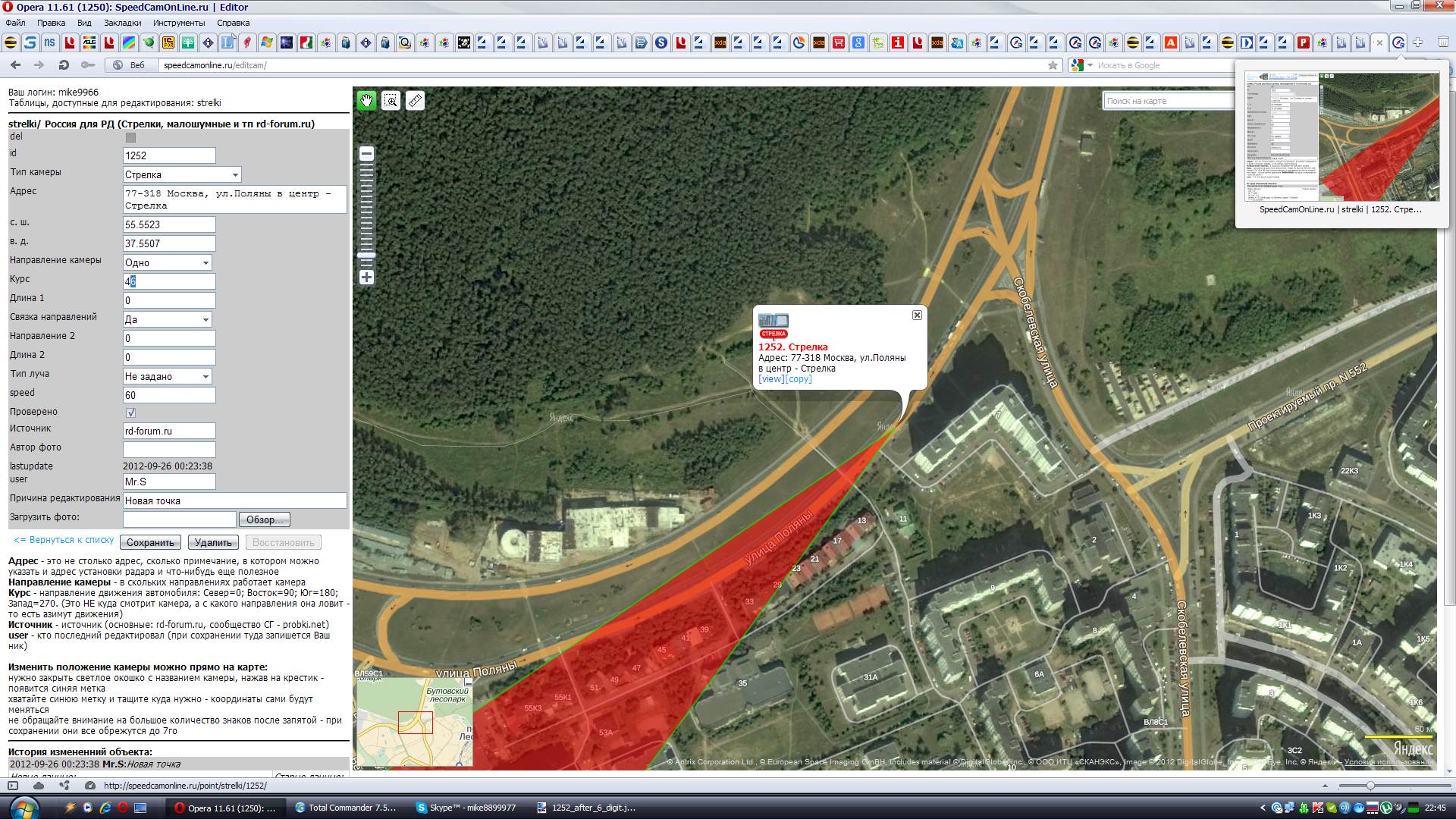Follow the Вернуться к списку link
Viewport: 1456px width, 819px height.
pos(64,540)
